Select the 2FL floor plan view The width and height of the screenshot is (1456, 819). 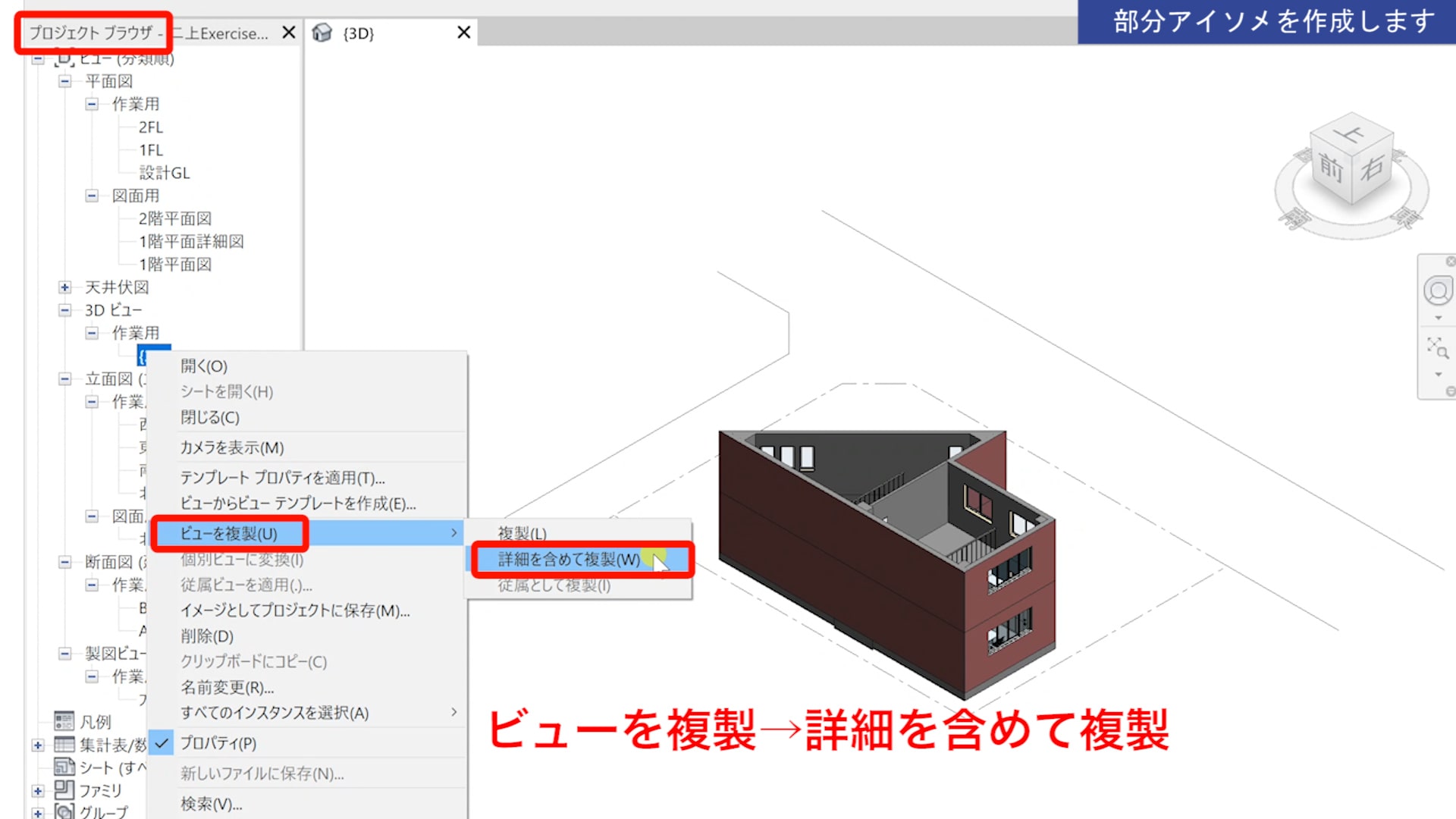[151, 127]
